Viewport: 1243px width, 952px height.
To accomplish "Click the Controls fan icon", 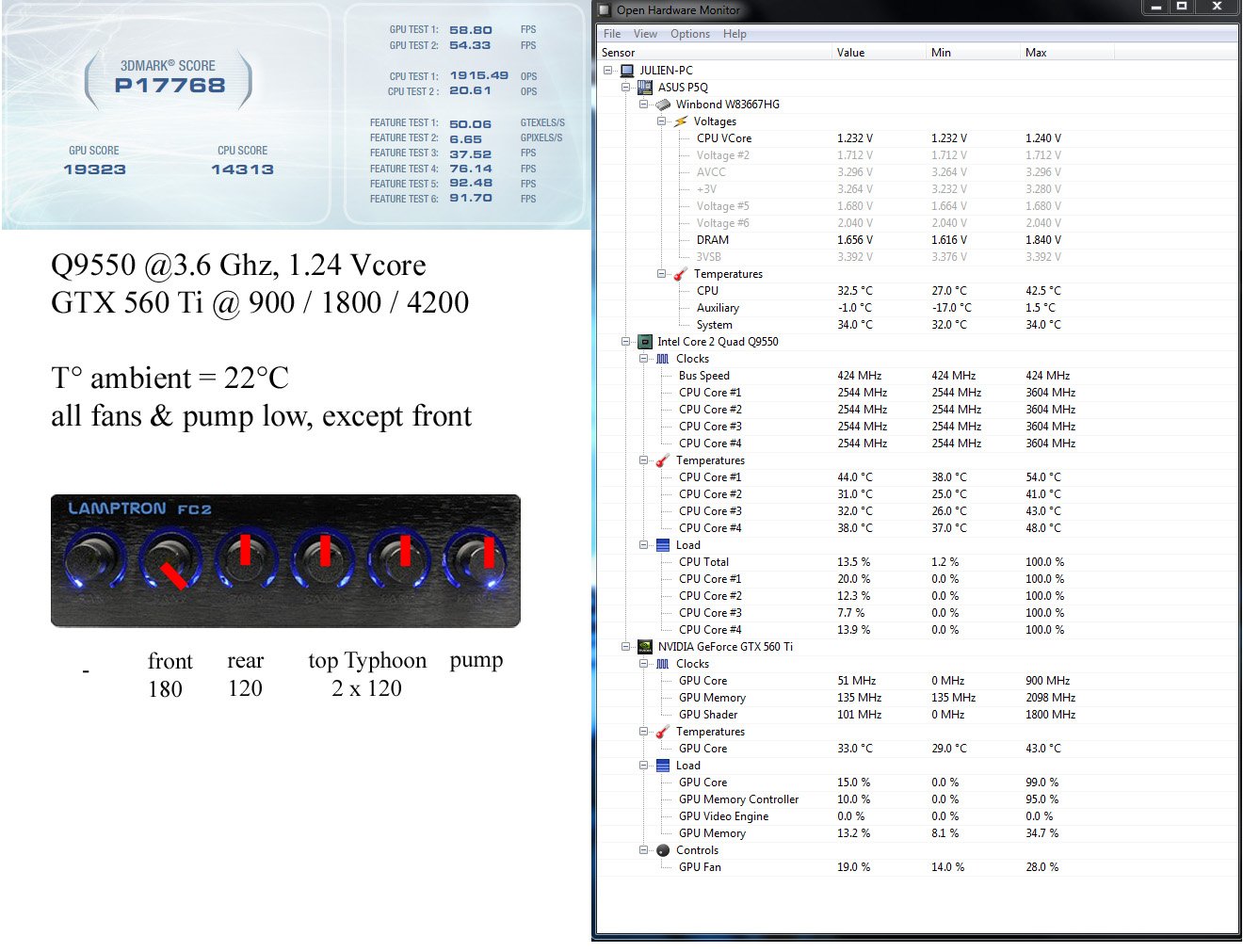I will tap(663, 850).
